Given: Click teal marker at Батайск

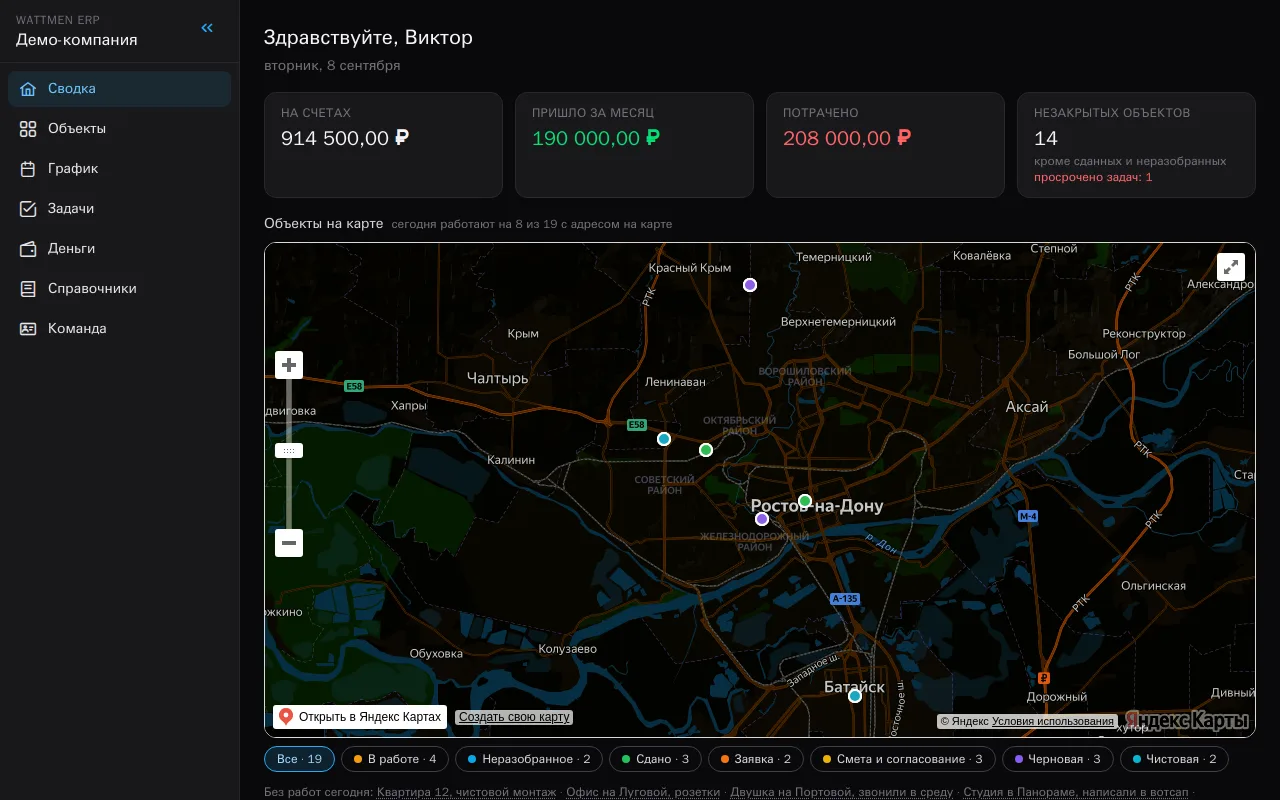Looking at the screenshot, I should pos(855,696).
